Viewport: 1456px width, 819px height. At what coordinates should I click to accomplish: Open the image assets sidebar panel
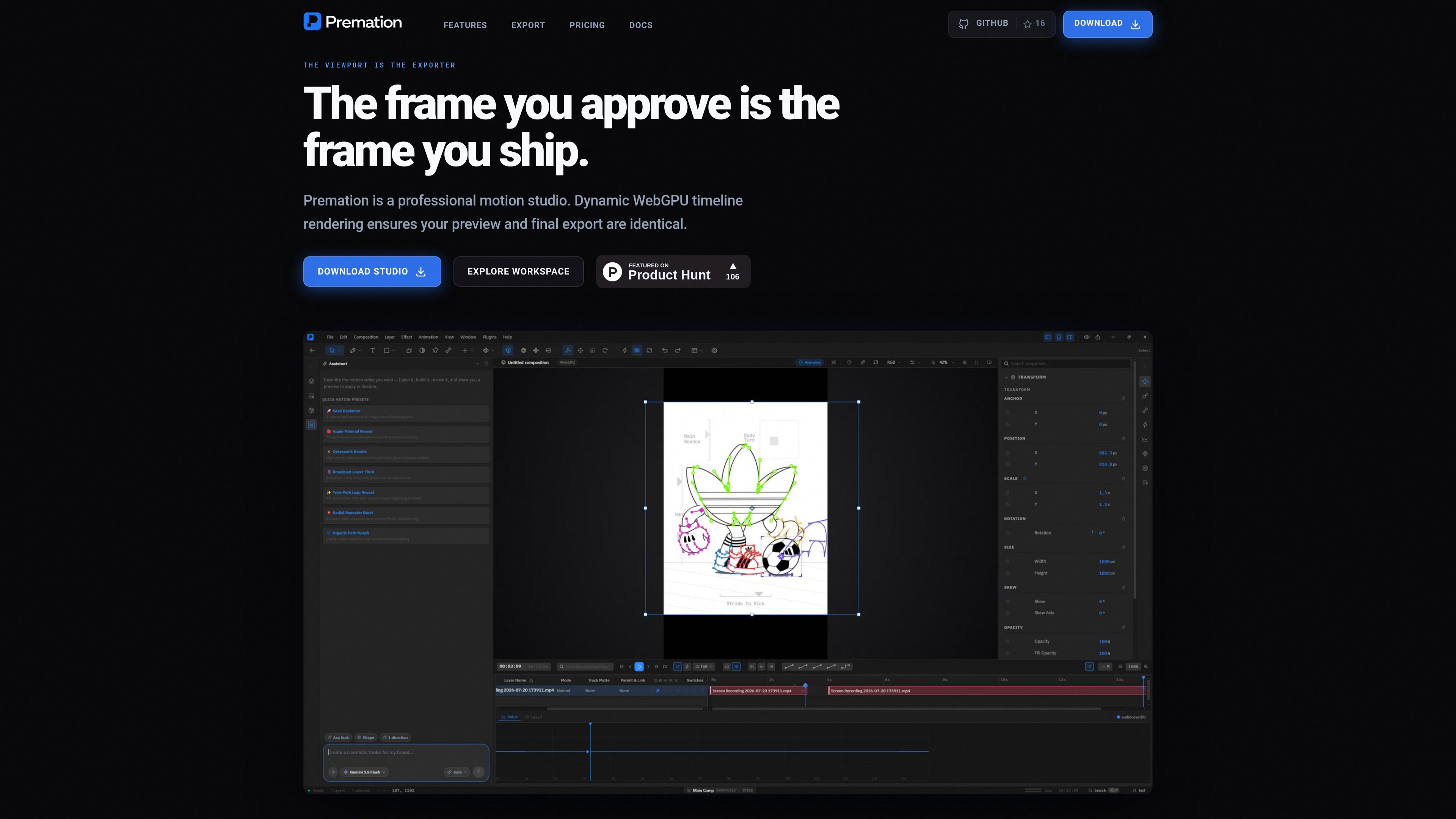311,395
